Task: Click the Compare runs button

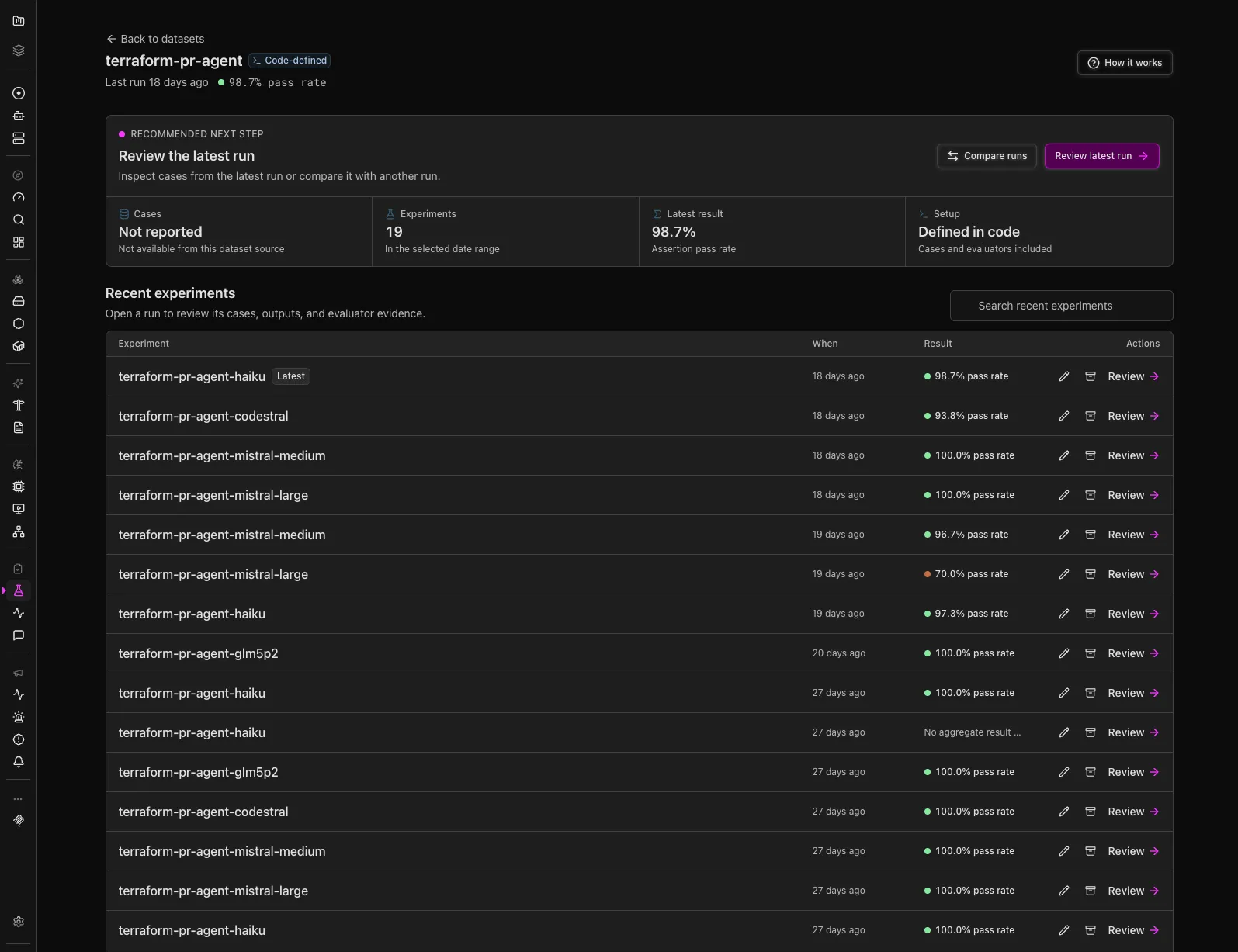Action: point(987,156)
